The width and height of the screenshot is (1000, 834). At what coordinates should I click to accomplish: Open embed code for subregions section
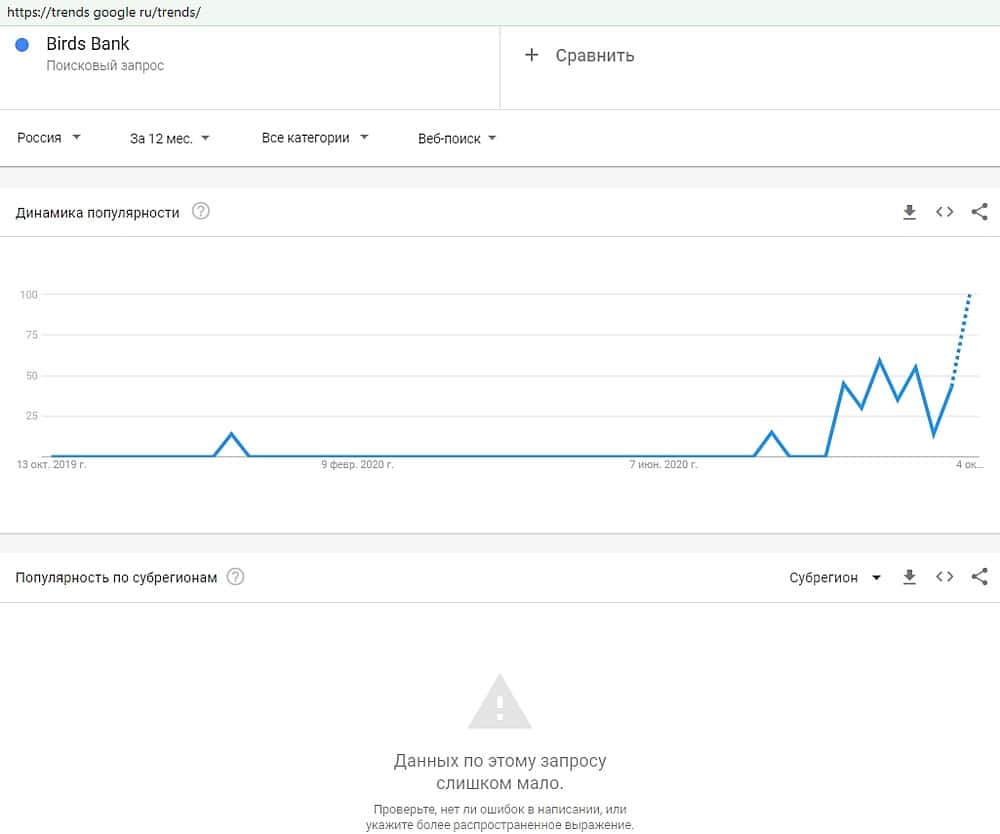(x=945, y=576)
